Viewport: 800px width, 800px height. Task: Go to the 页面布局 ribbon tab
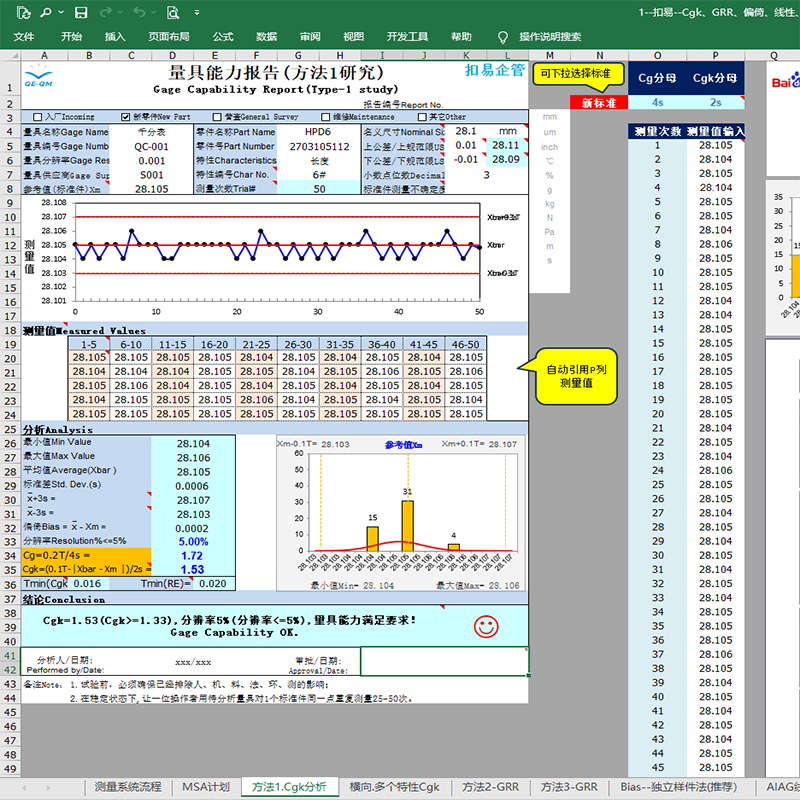tap(169, 37)
